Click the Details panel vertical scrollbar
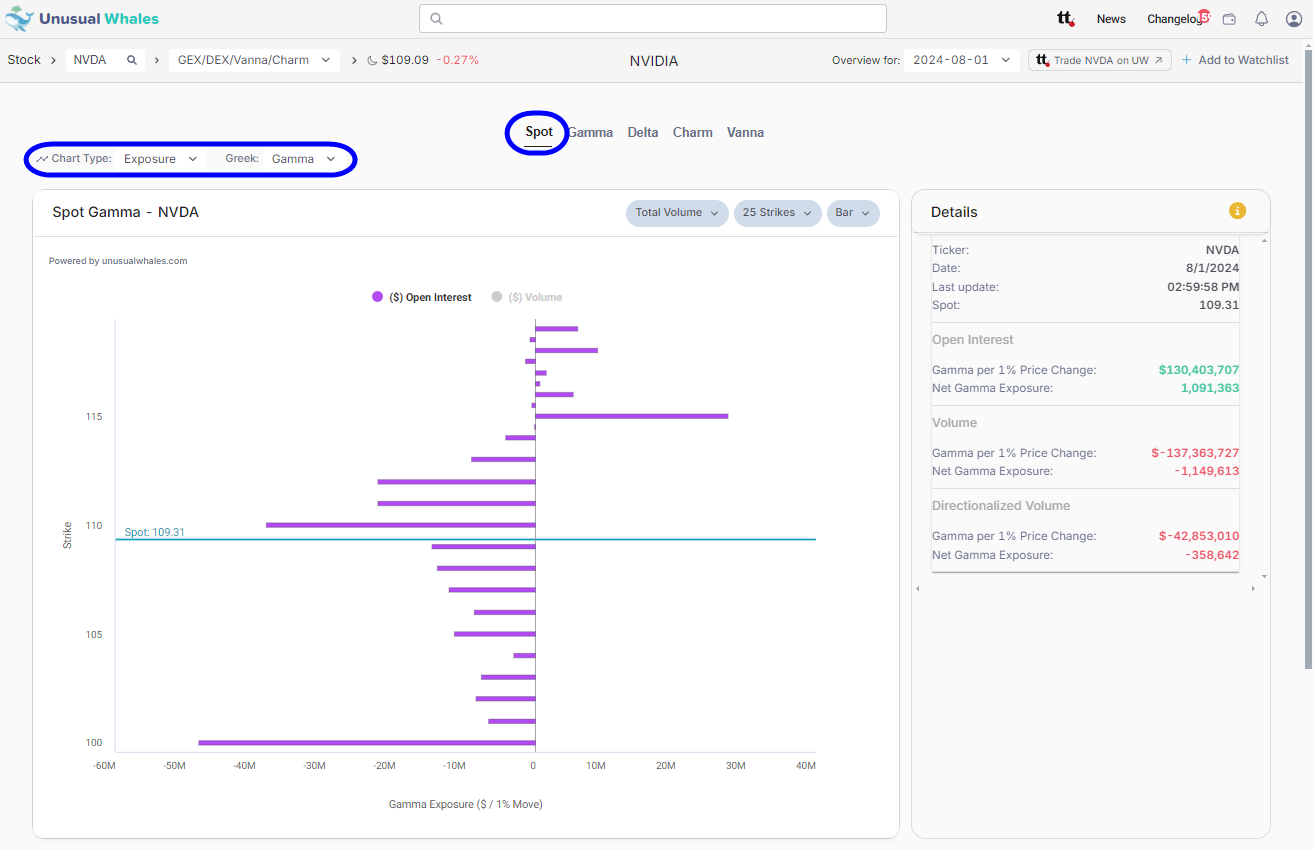The image size is (1313, 850). click(1264, 408)
